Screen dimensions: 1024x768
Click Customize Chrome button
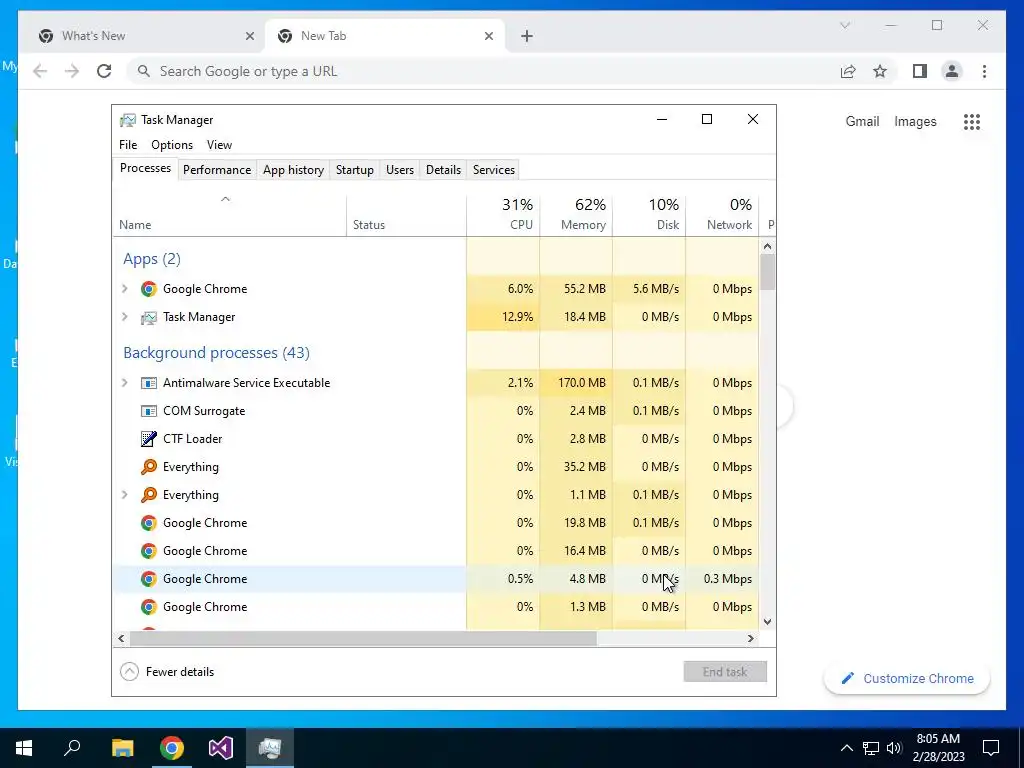coord(907,679)
